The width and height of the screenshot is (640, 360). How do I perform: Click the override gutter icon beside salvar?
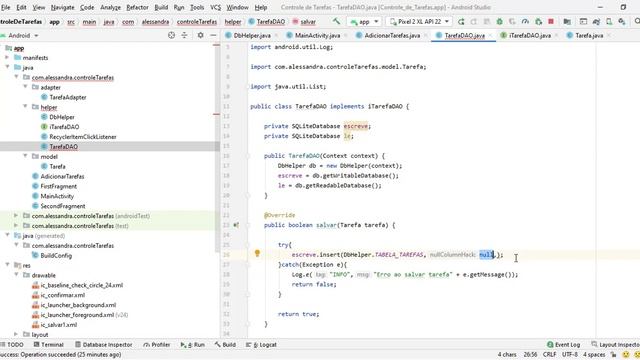click(236, 225)
